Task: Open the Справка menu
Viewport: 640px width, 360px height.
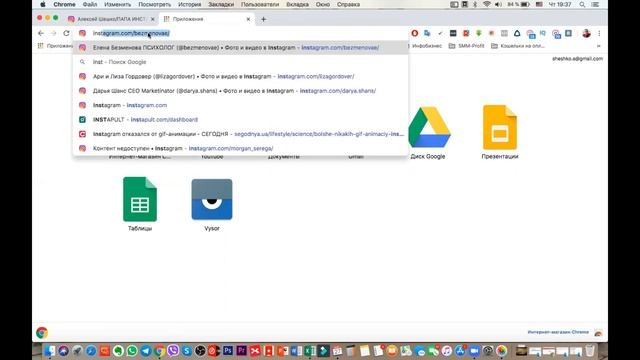Action: [348, 4]
